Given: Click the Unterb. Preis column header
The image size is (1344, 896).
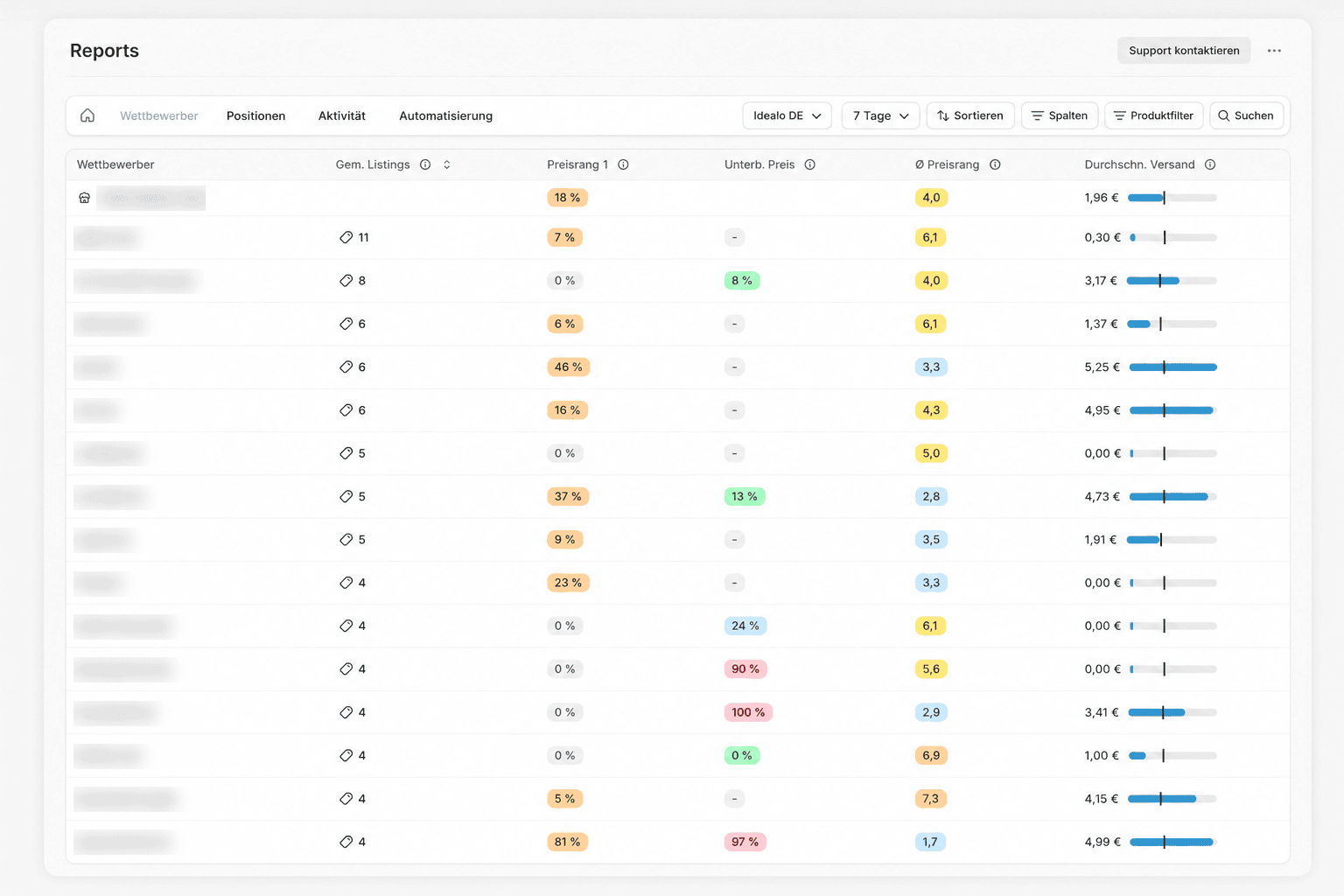Looking at the screenshot, I should tap(759, 164).
